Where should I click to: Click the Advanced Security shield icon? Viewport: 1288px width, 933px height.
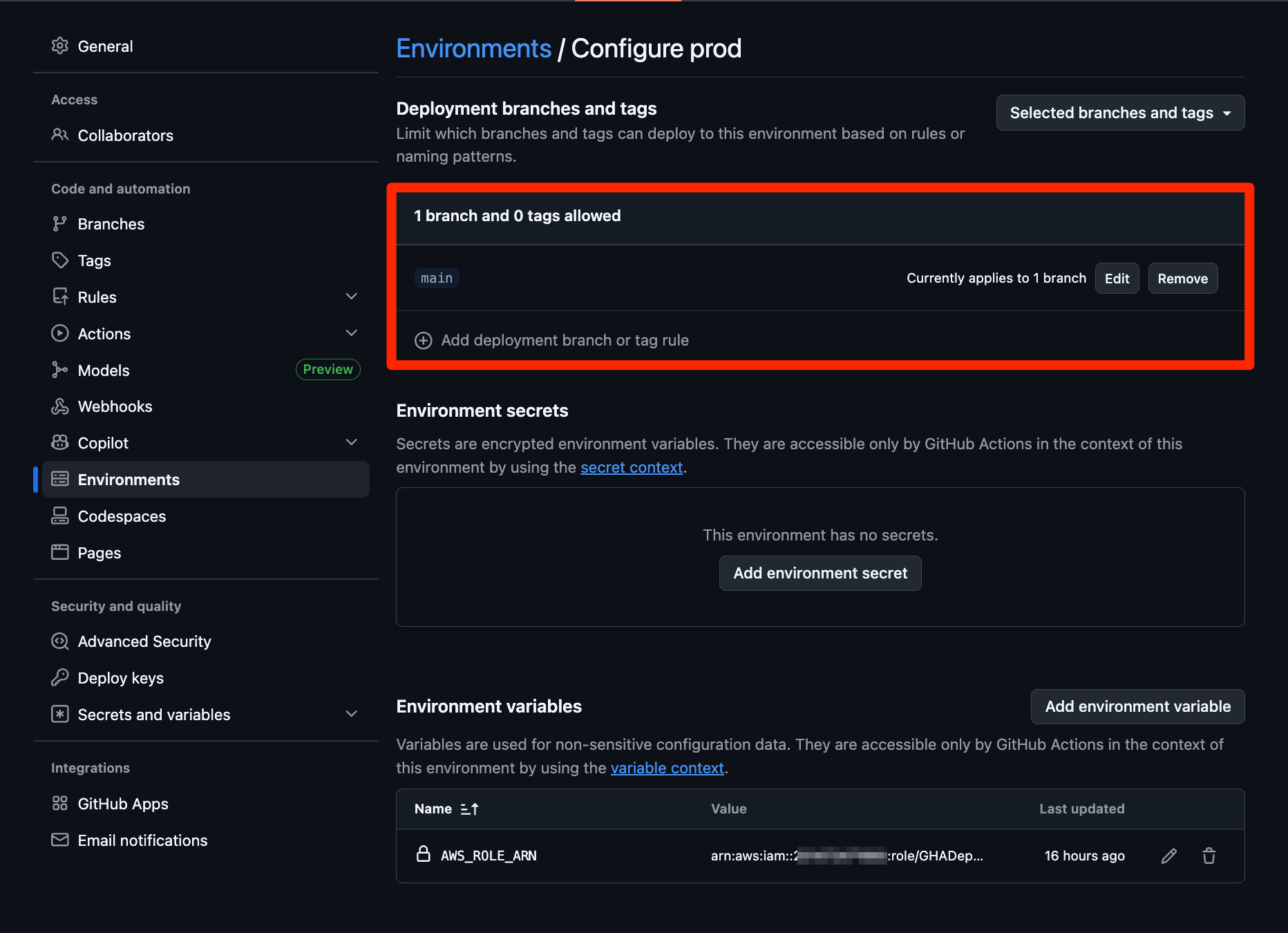tap(60, 641)
